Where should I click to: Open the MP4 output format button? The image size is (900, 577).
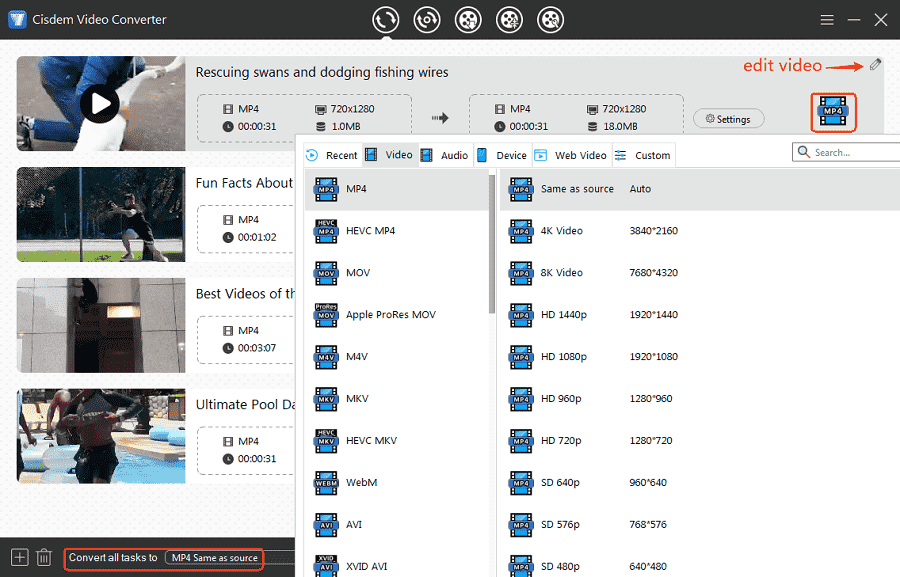[833, 112]
